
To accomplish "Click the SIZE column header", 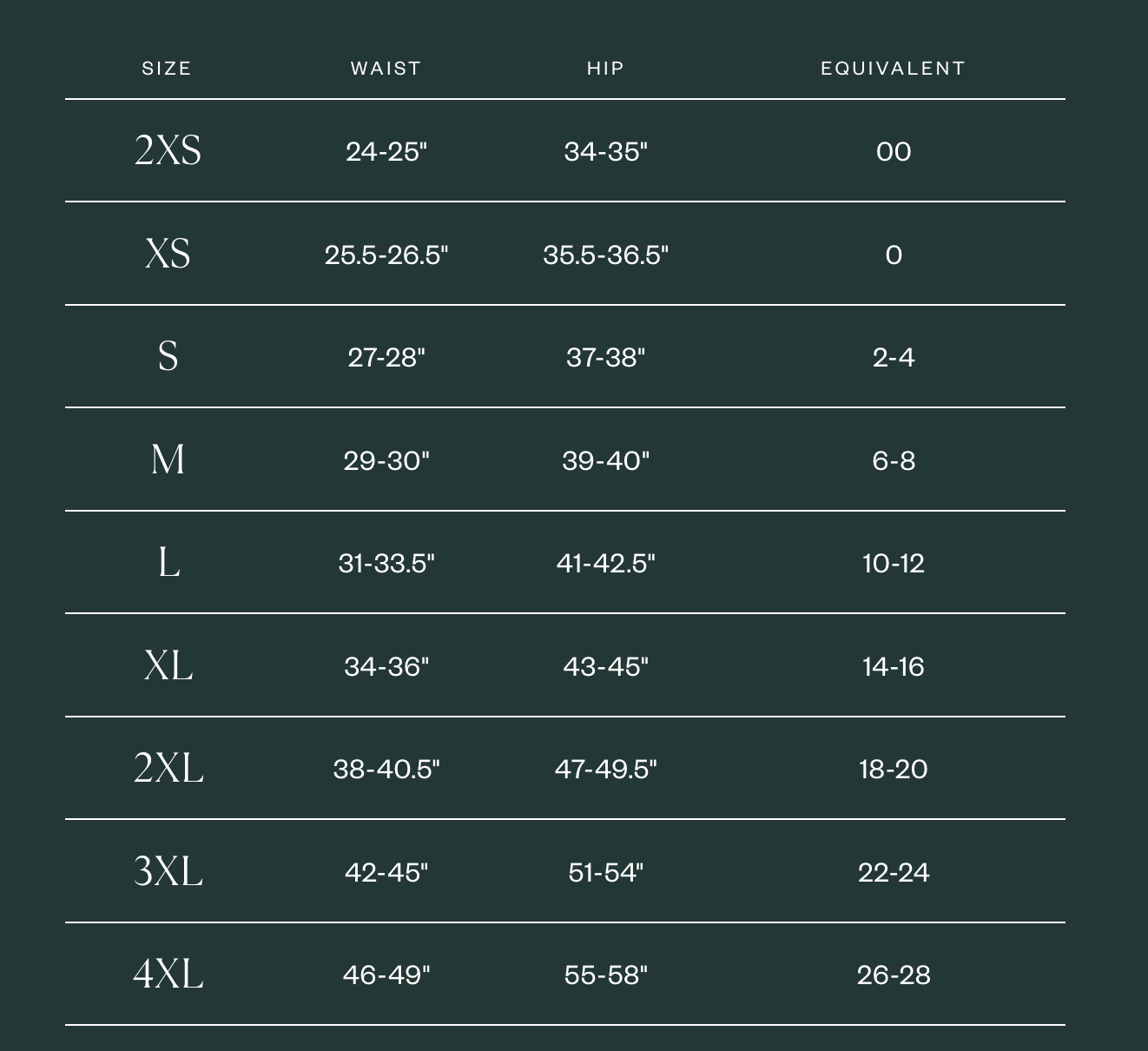I will pyautogui.click(x=167, y=69).
